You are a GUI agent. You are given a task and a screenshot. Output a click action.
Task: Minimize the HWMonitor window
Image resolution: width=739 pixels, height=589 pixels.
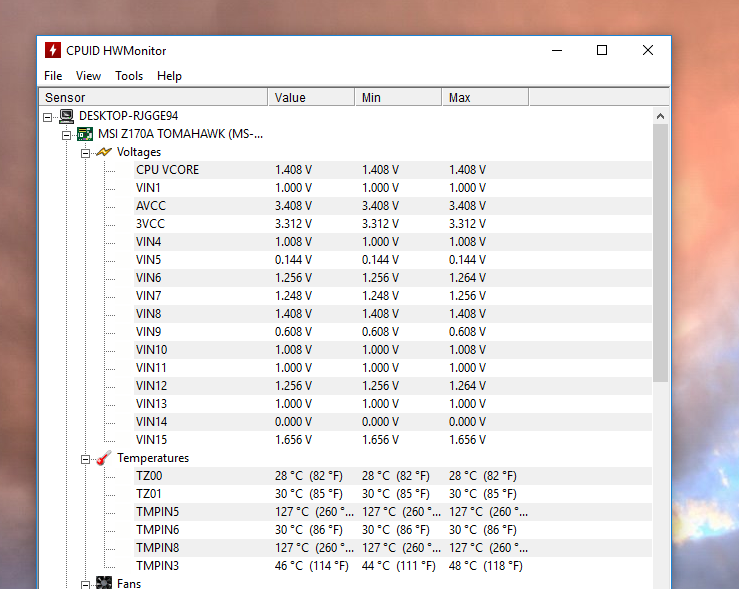coord(557,50)
